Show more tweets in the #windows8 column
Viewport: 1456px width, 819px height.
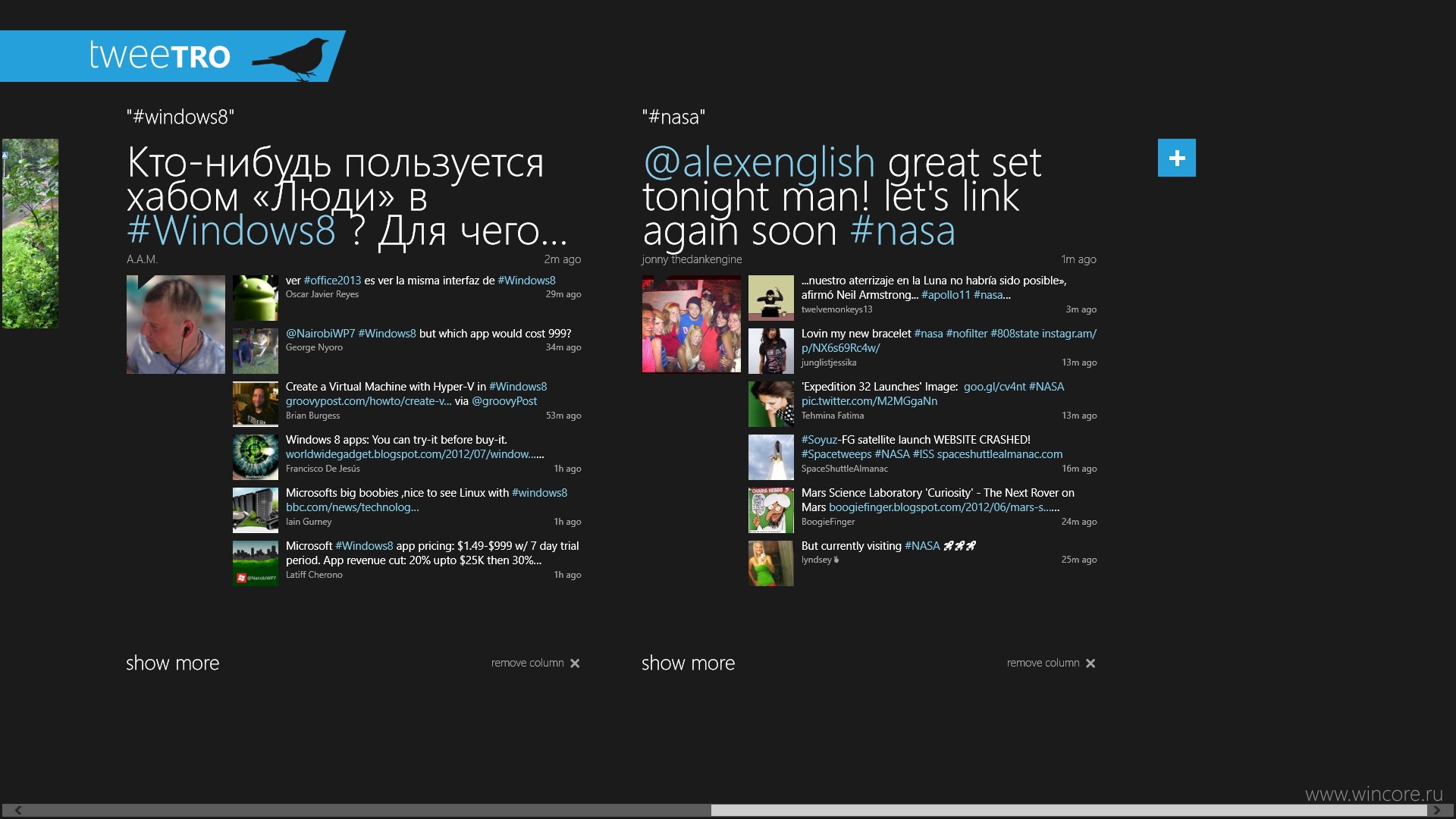(x=172, y=663)
